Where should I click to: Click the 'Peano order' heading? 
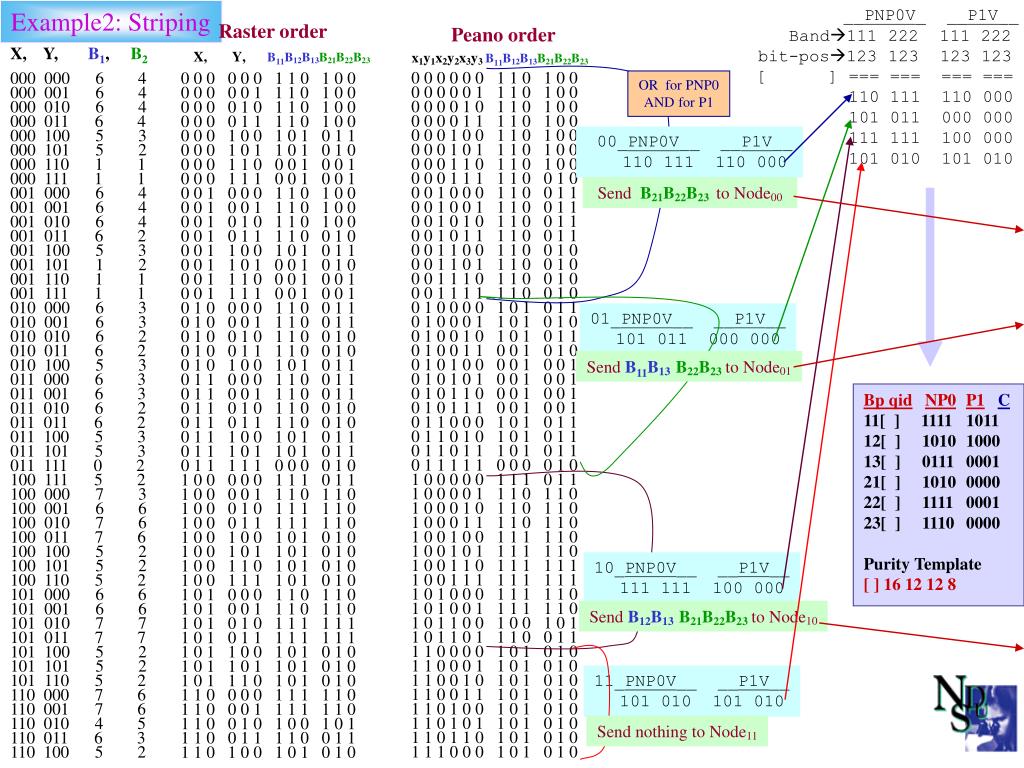503,35
